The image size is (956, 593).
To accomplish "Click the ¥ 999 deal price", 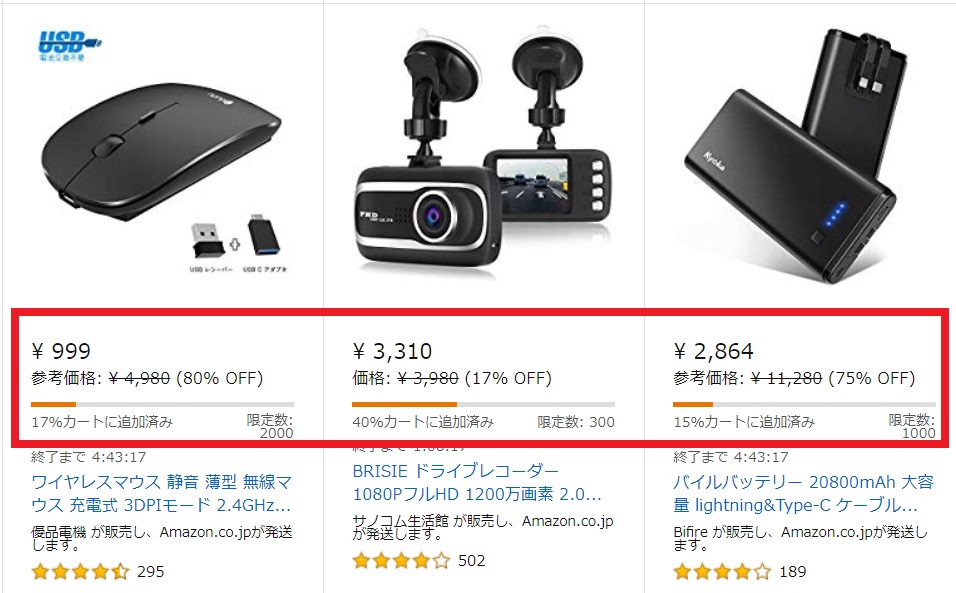I will pyautogui.click(x=61, y=351).
